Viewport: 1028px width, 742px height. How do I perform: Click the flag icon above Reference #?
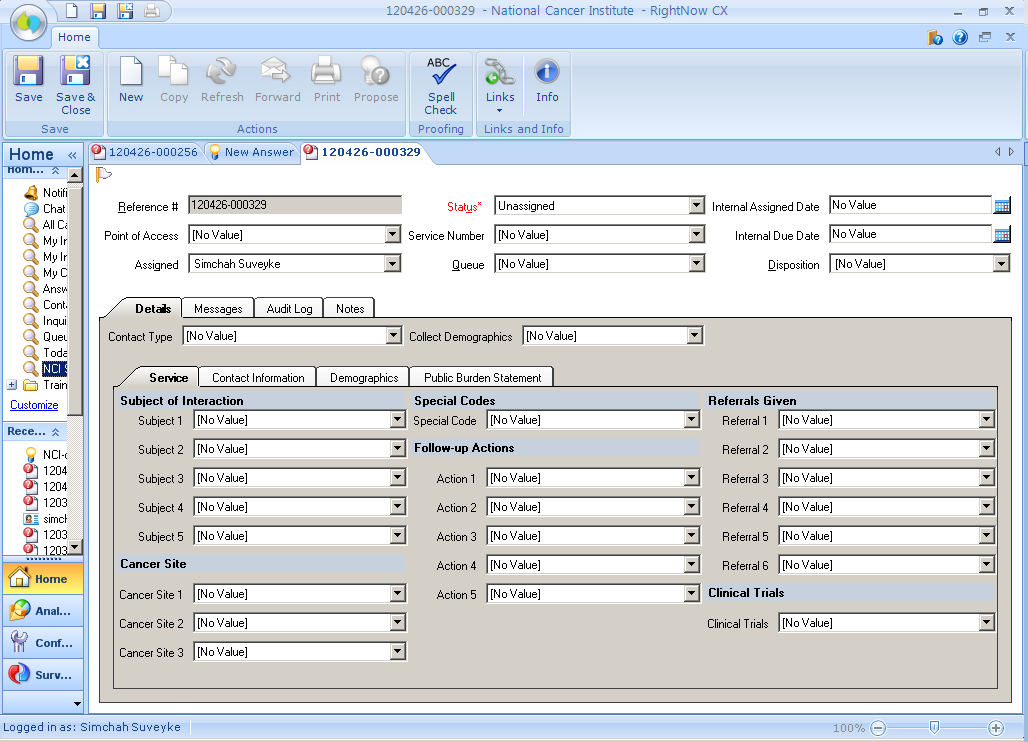coord(103,175)
